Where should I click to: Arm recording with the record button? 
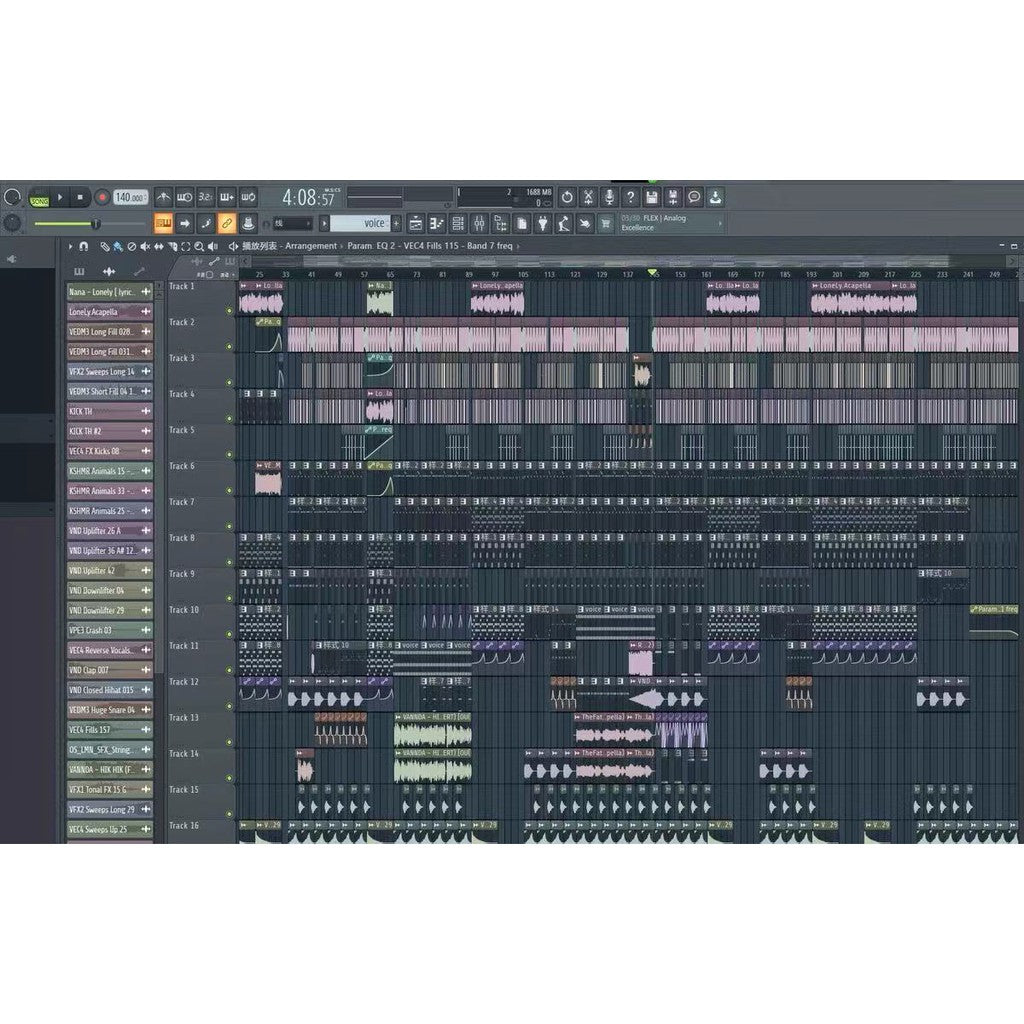click(102, 197)
